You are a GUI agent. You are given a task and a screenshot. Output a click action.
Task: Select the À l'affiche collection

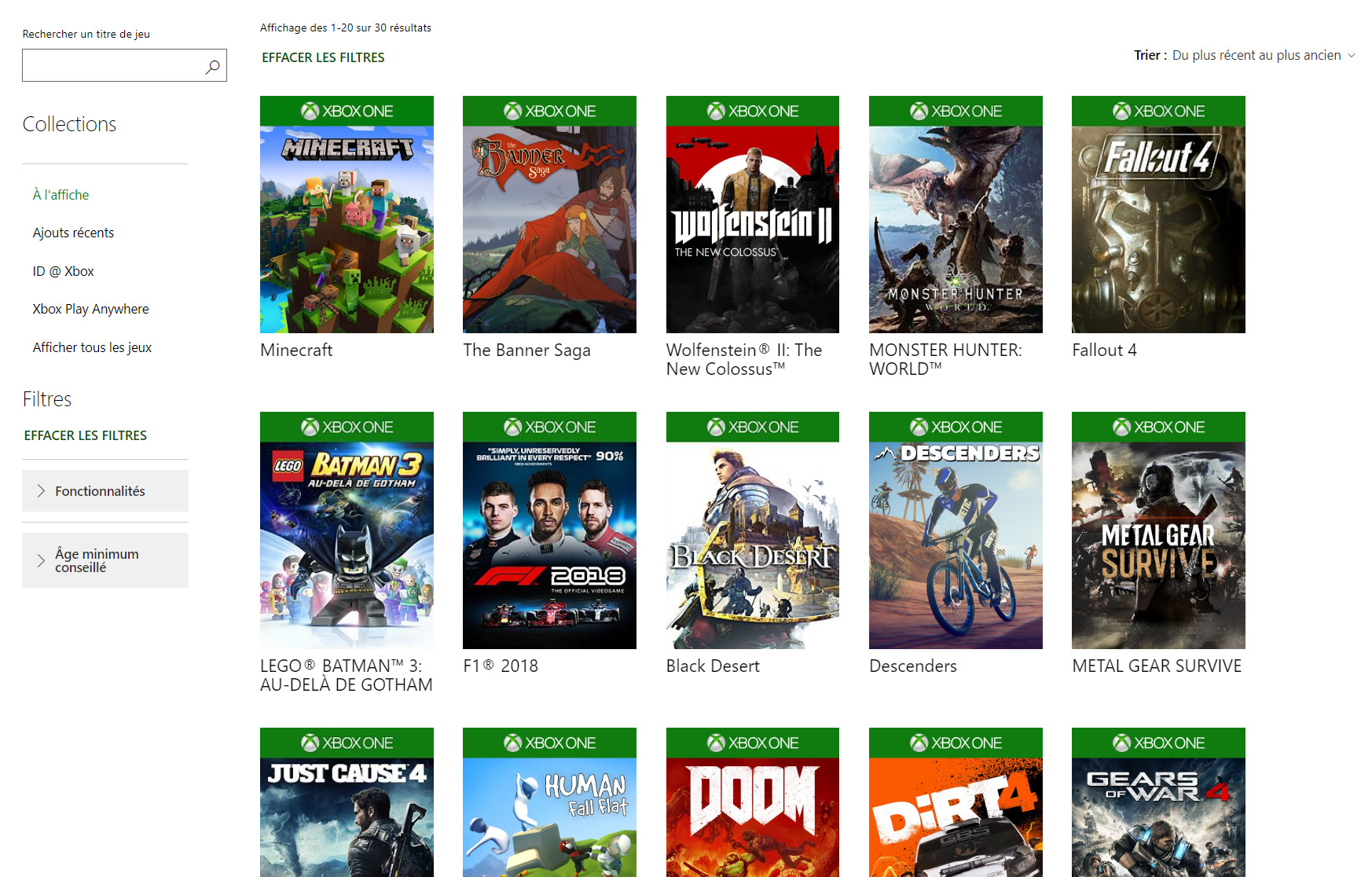61,195
